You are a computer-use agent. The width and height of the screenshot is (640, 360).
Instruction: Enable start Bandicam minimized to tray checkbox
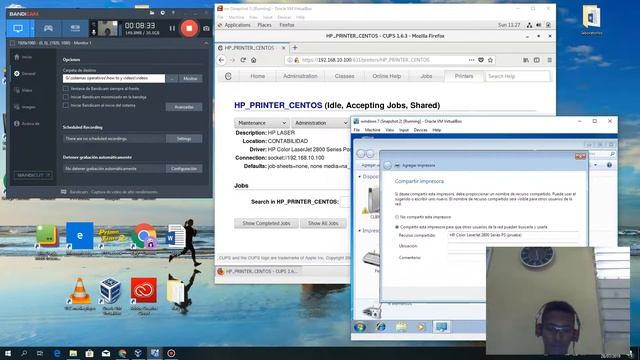[x=66, y=97]
